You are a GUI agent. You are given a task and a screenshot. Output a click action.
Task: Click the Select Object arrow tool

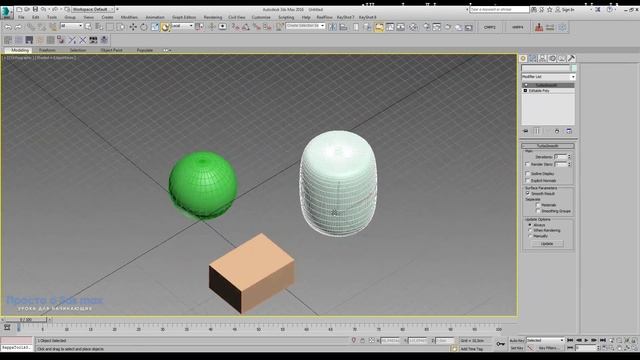89,27
